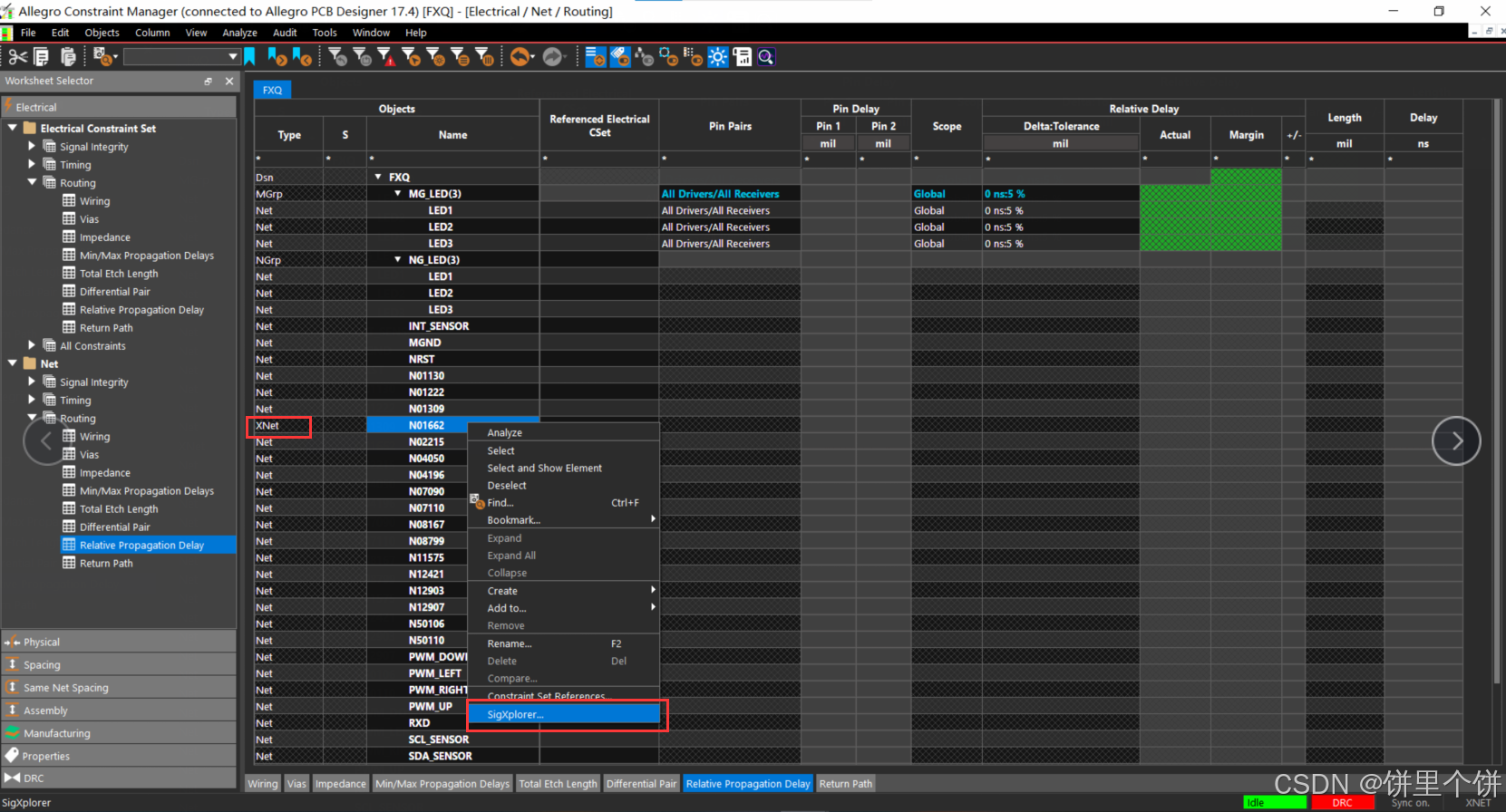Select Relative Propagation Delay under Net
Image resolution: width=1506 pixels, height=812 pixels.
click(148, 545)
